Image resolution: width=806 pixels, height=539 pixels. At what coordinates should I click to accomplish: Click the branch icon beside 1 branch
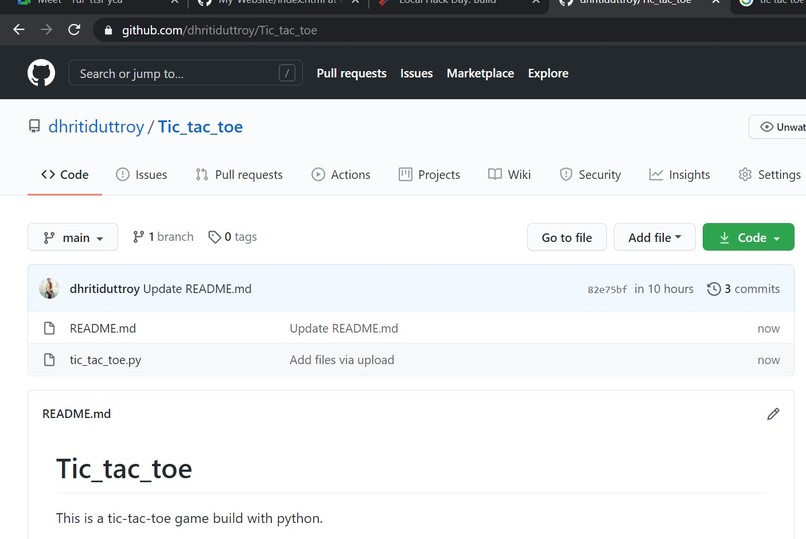click(x=138, y=237)
